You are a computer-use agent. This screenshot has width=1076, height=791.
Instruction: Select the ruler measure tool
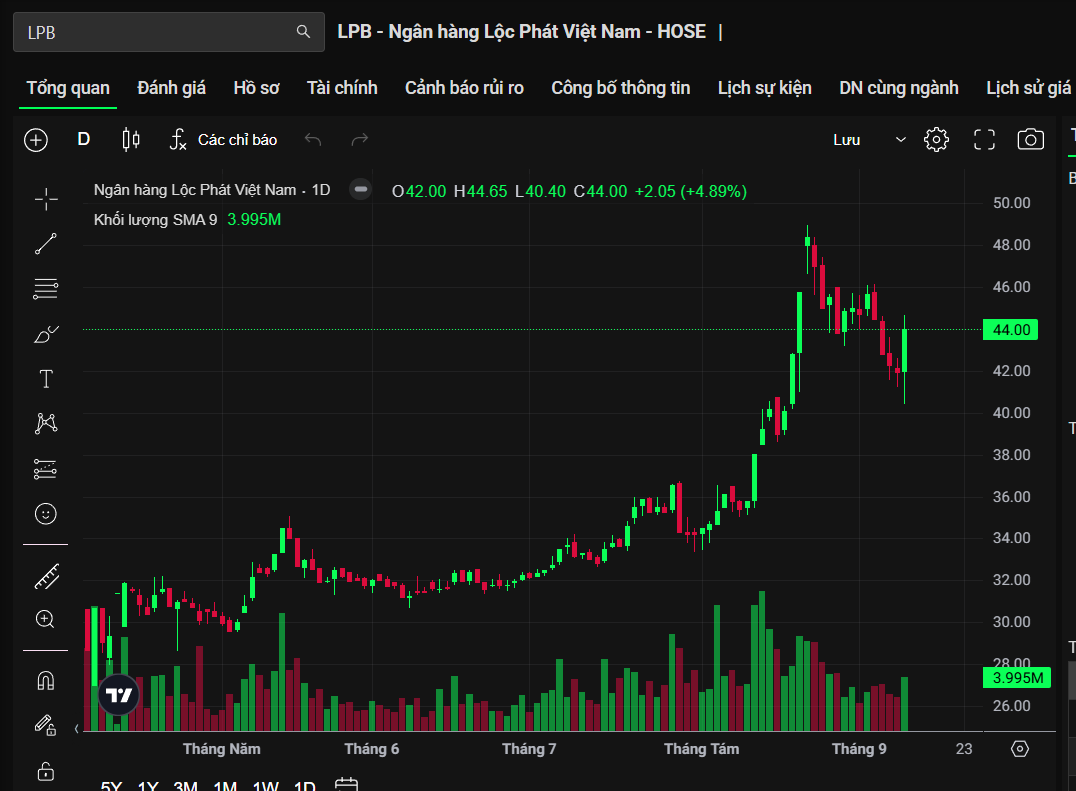pyautogui.click(x=47, y=577)
